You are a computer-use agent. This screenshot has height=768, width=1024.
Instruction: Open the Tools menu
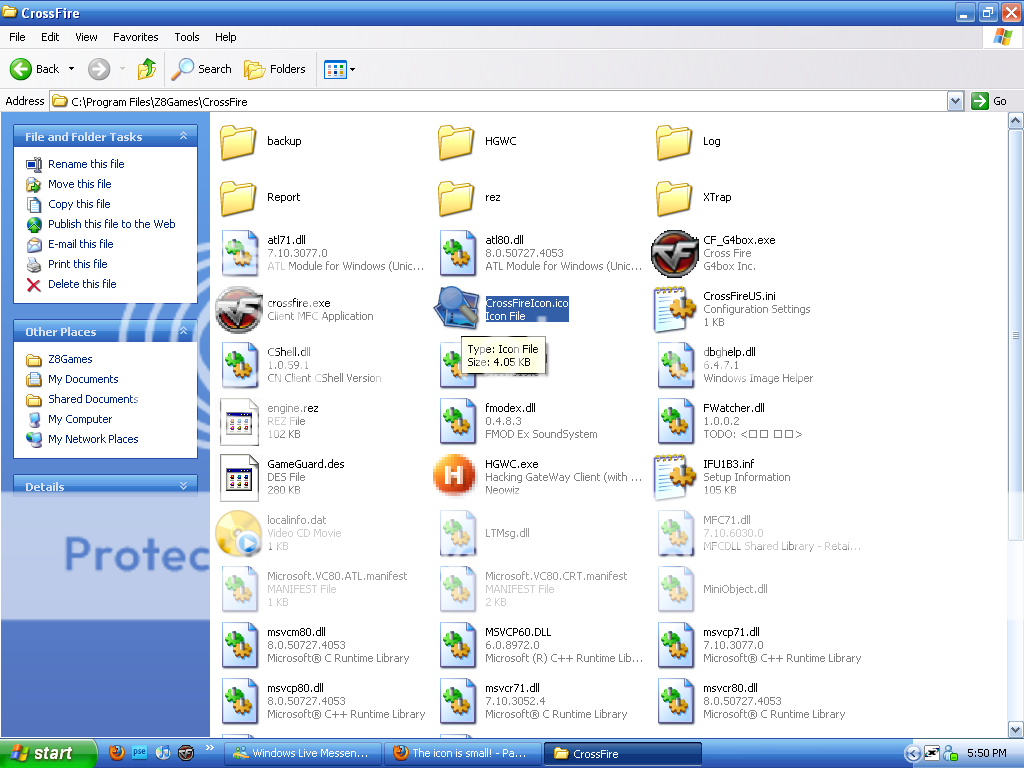tap(187, 37)
